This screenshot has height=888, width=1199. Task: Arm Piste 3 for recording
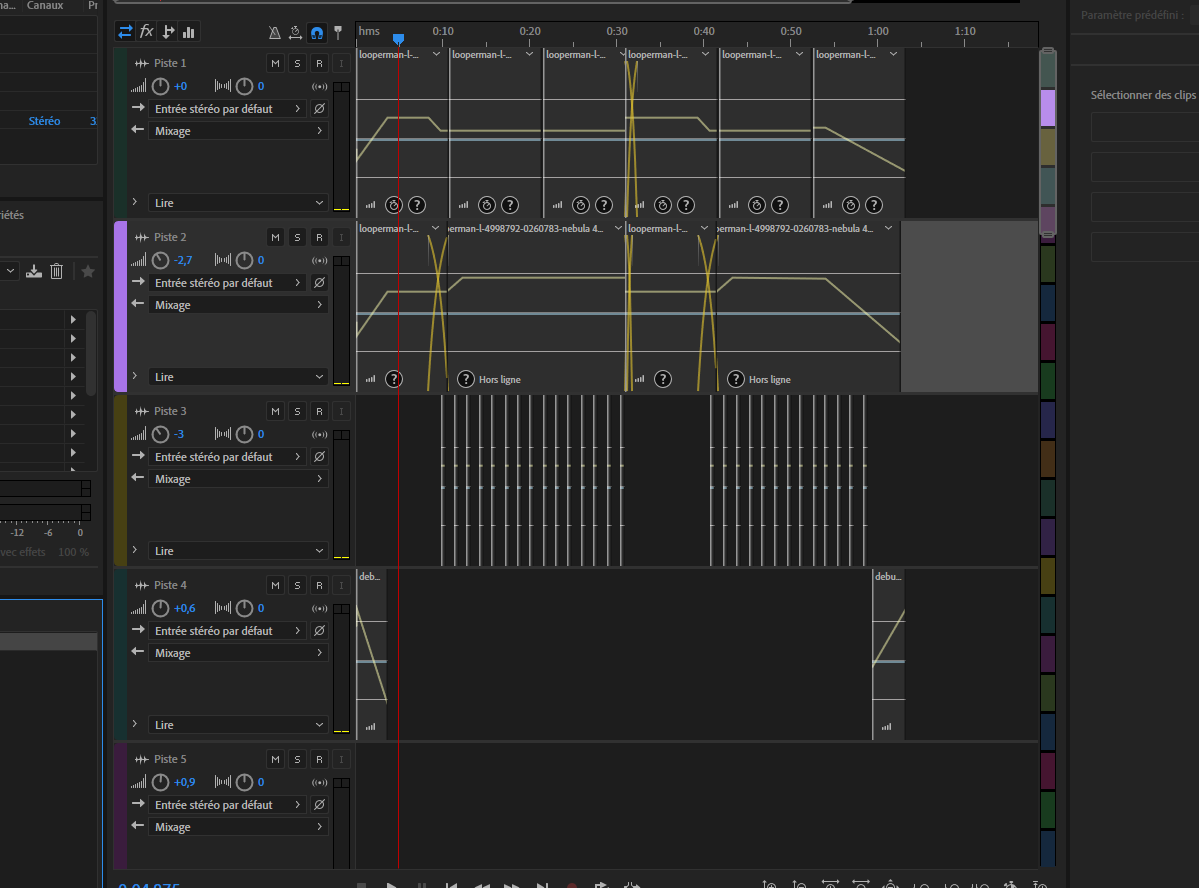[x=319, y=412]
